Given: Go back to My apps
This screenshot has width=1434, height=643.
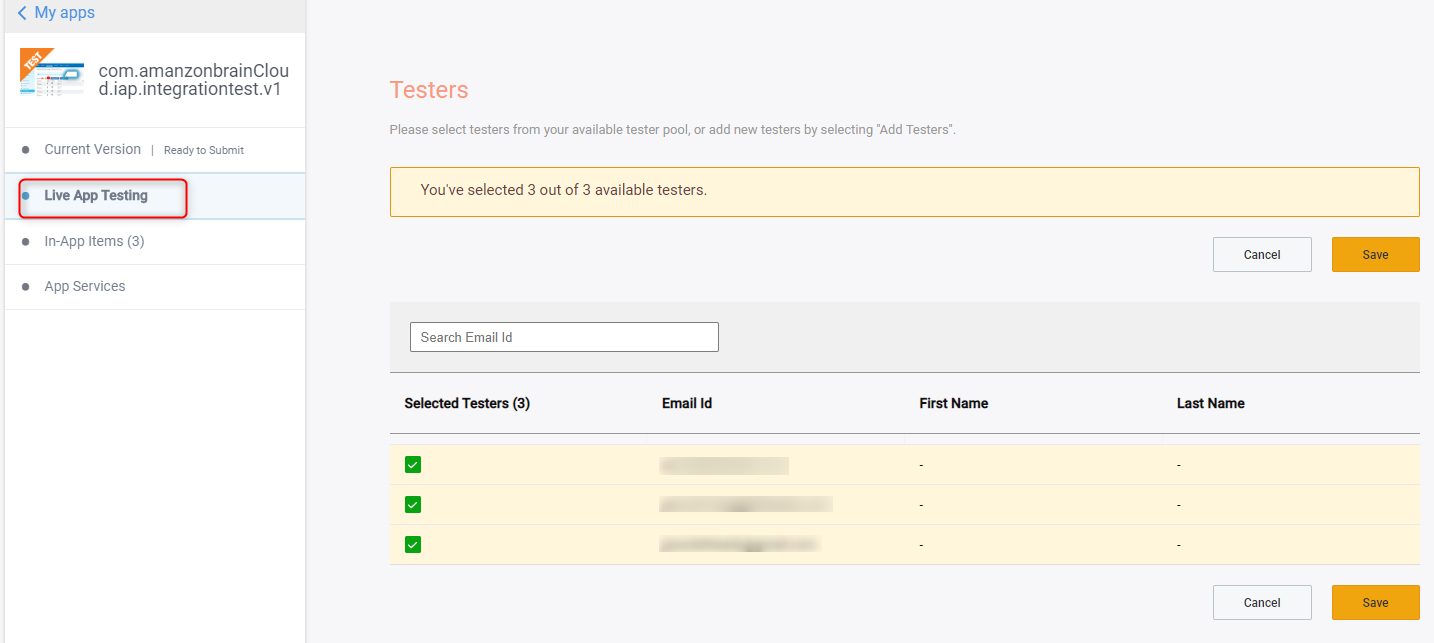Looking at the screenshot, I should 65,13.
